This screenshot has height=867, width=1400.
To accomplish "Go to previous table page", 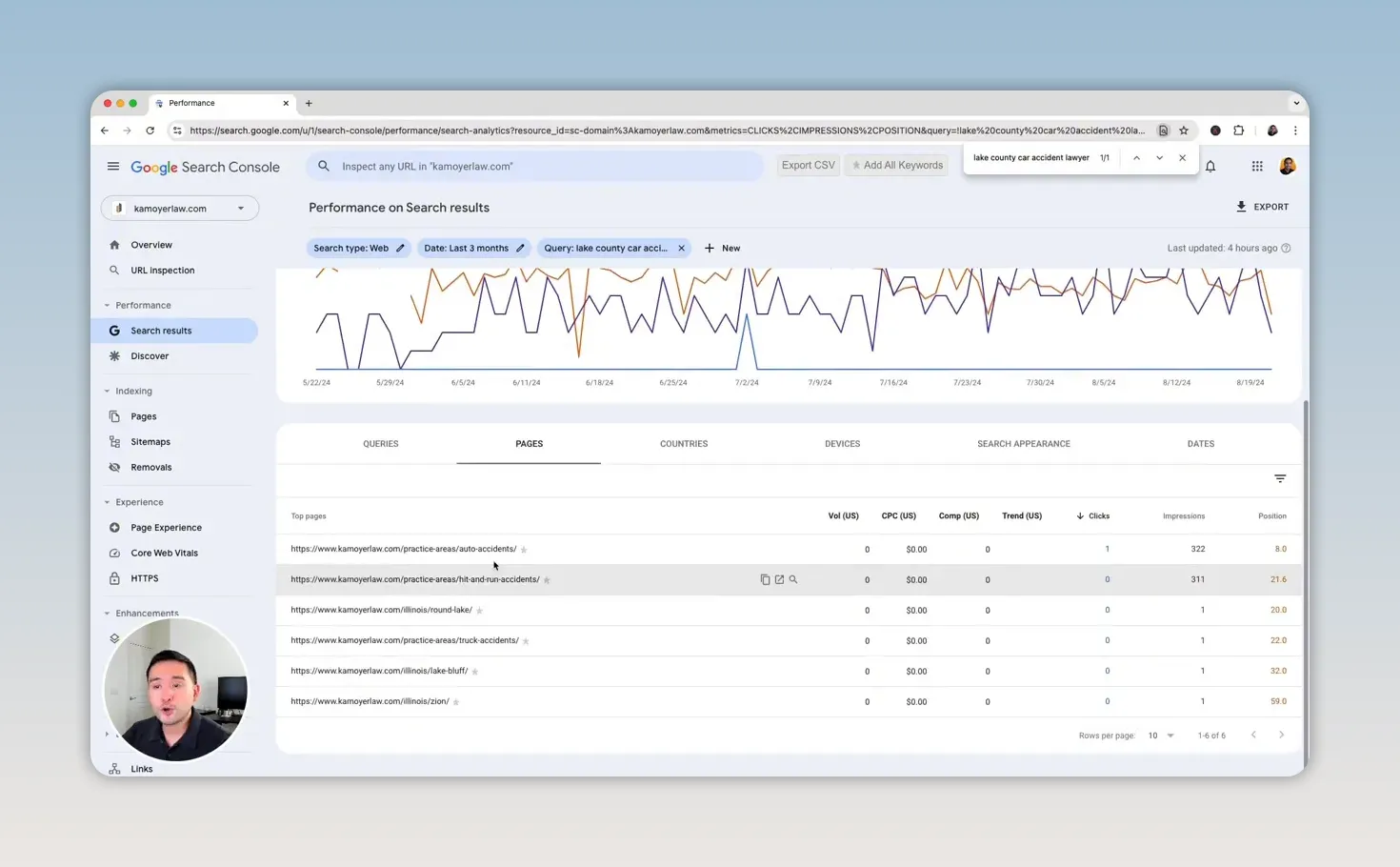I will click(x=1253, y=736).
